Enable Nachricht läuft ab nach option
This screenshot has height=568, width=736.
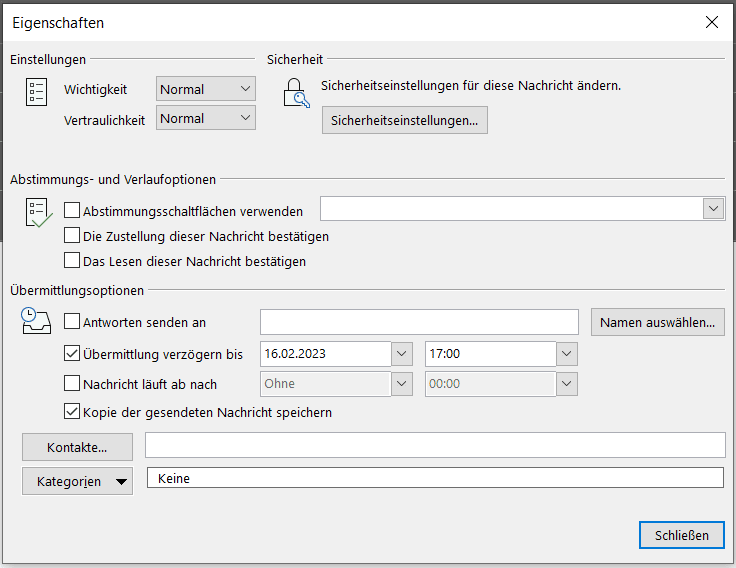click(72, 383)
